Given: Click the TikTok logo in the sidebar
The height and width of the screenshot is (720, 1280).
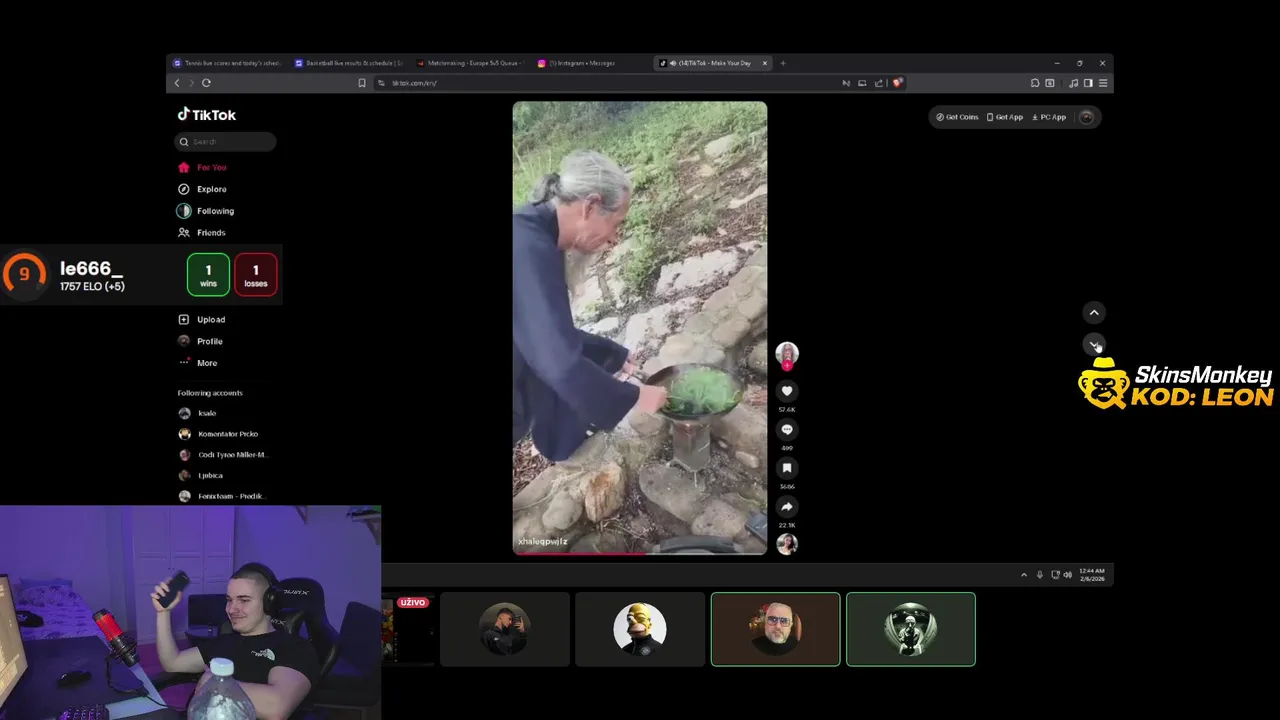Looking at the screenshot, I should coord(207,115).
